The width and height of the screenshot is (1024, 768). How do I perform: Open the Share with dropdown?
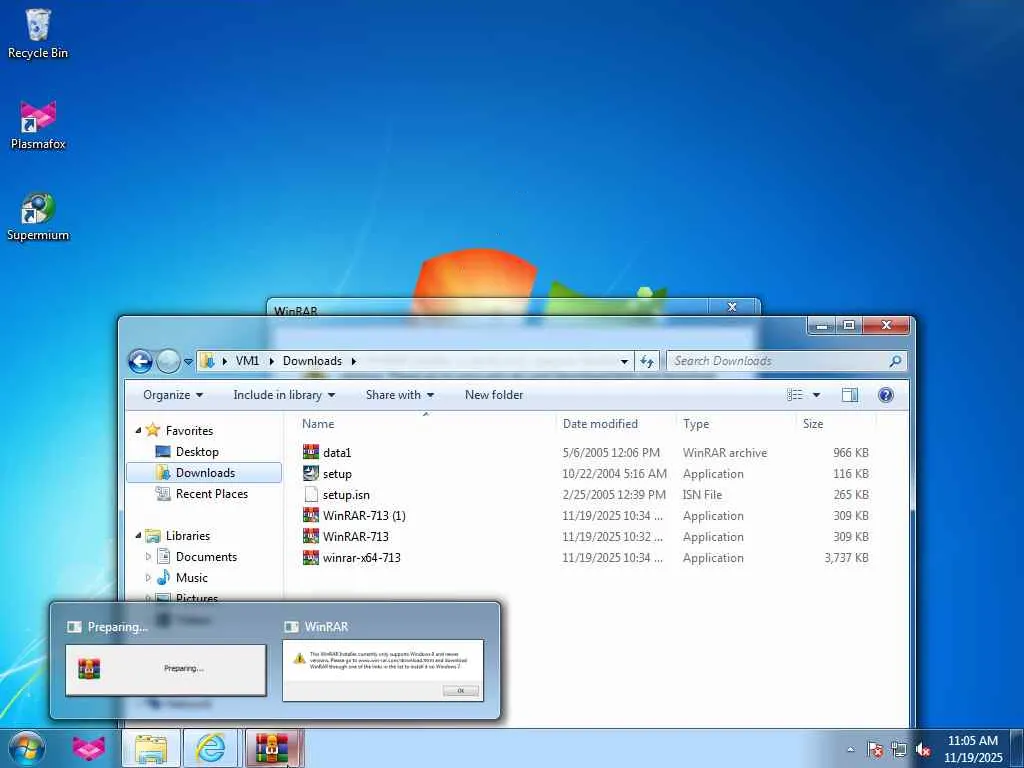(400, 394)
